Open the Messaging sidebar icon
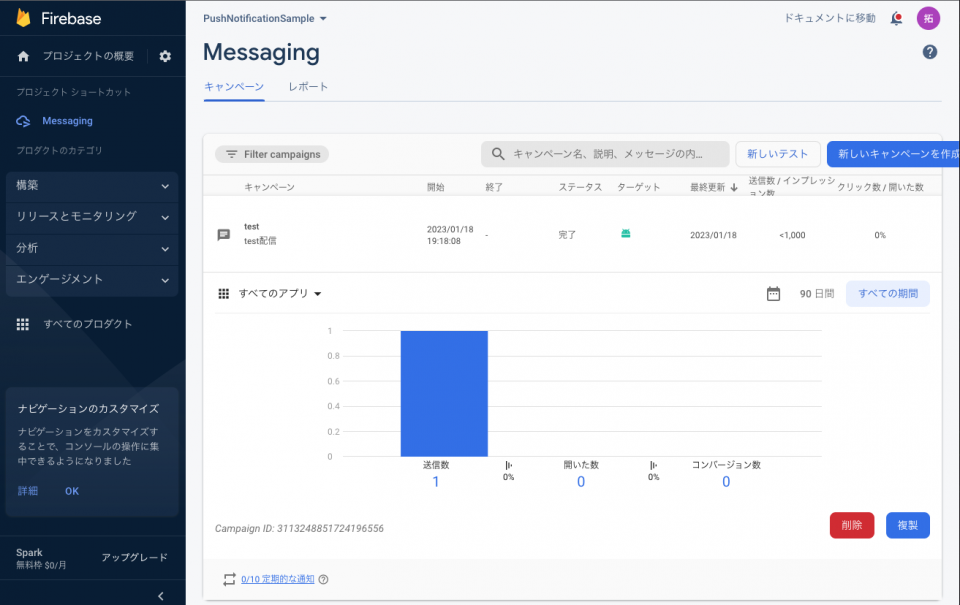 pos(23,120)
